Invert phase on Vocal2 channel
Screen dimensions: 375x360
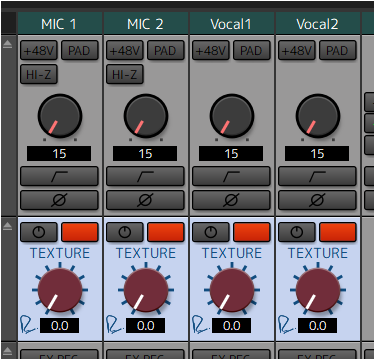pos(317,200)
